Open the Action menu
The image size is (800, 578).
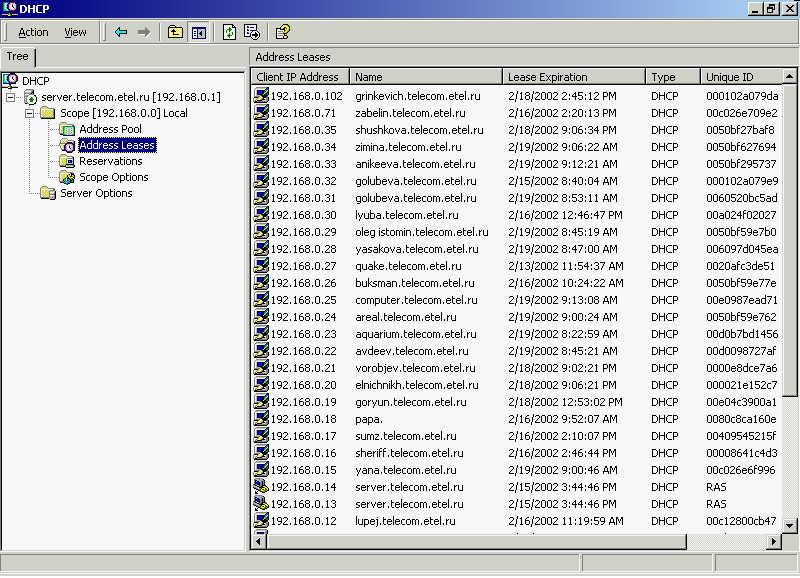33,32
